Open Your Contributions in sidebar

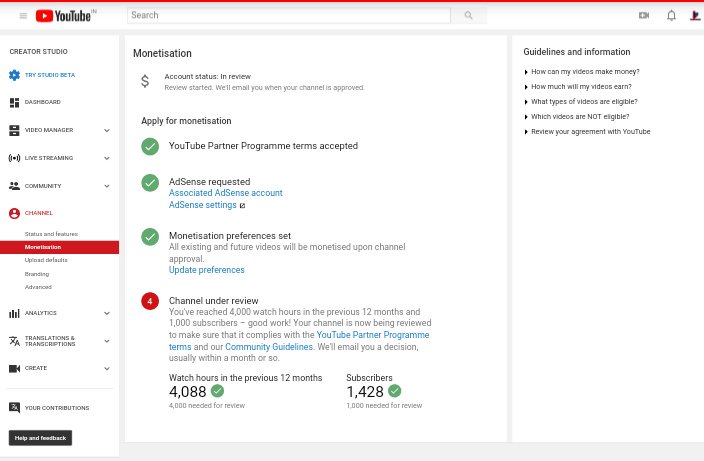[57, 408]
